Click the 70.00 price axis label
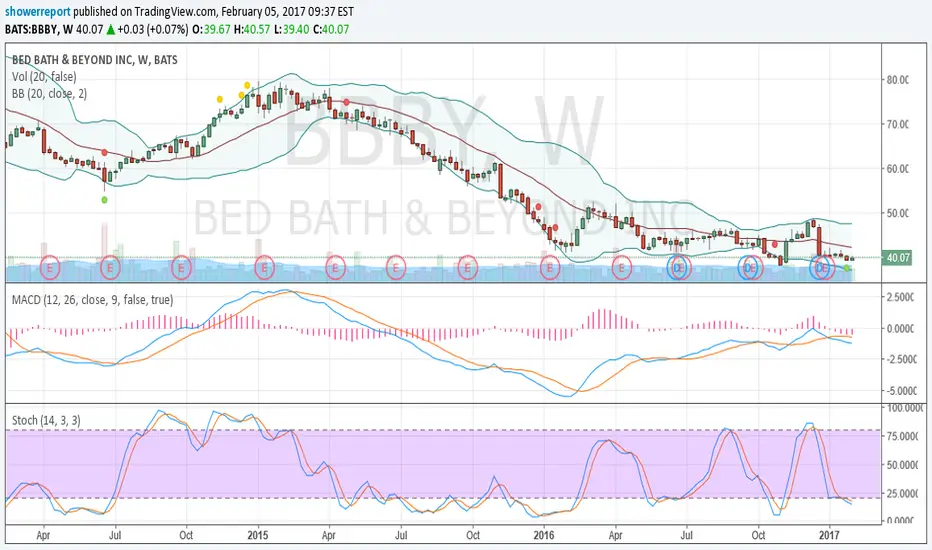The height and width of the screenshot is (550, 932). pyautogui.click(x=898, y=124)
